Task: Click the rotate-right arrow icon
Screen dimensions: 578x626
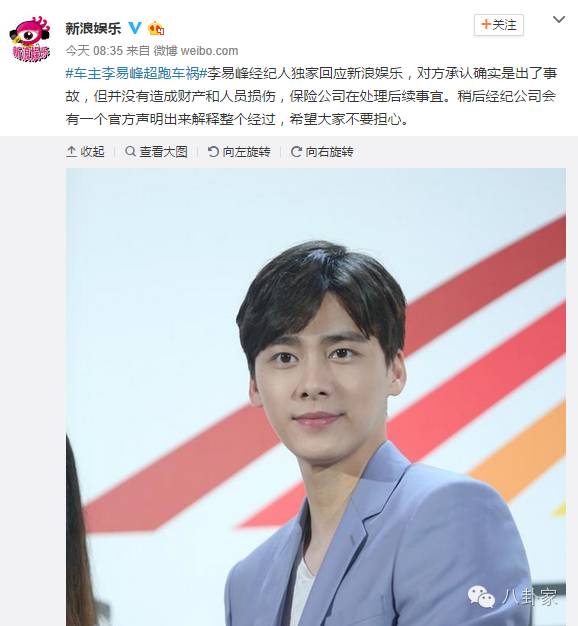Action: click(296, 151)
